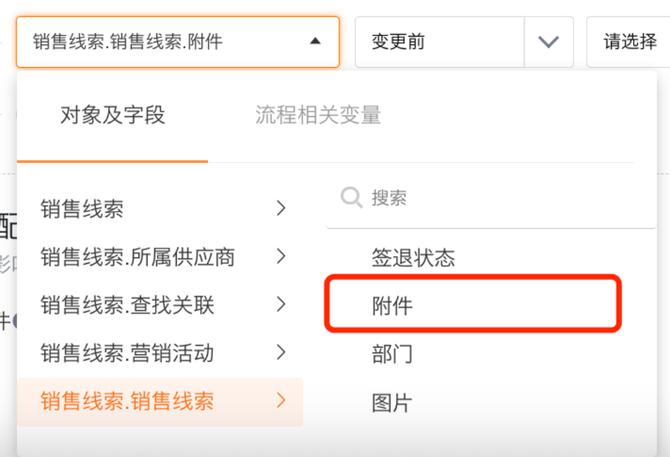Choose the 部门 field option

[x=392, y=354]
